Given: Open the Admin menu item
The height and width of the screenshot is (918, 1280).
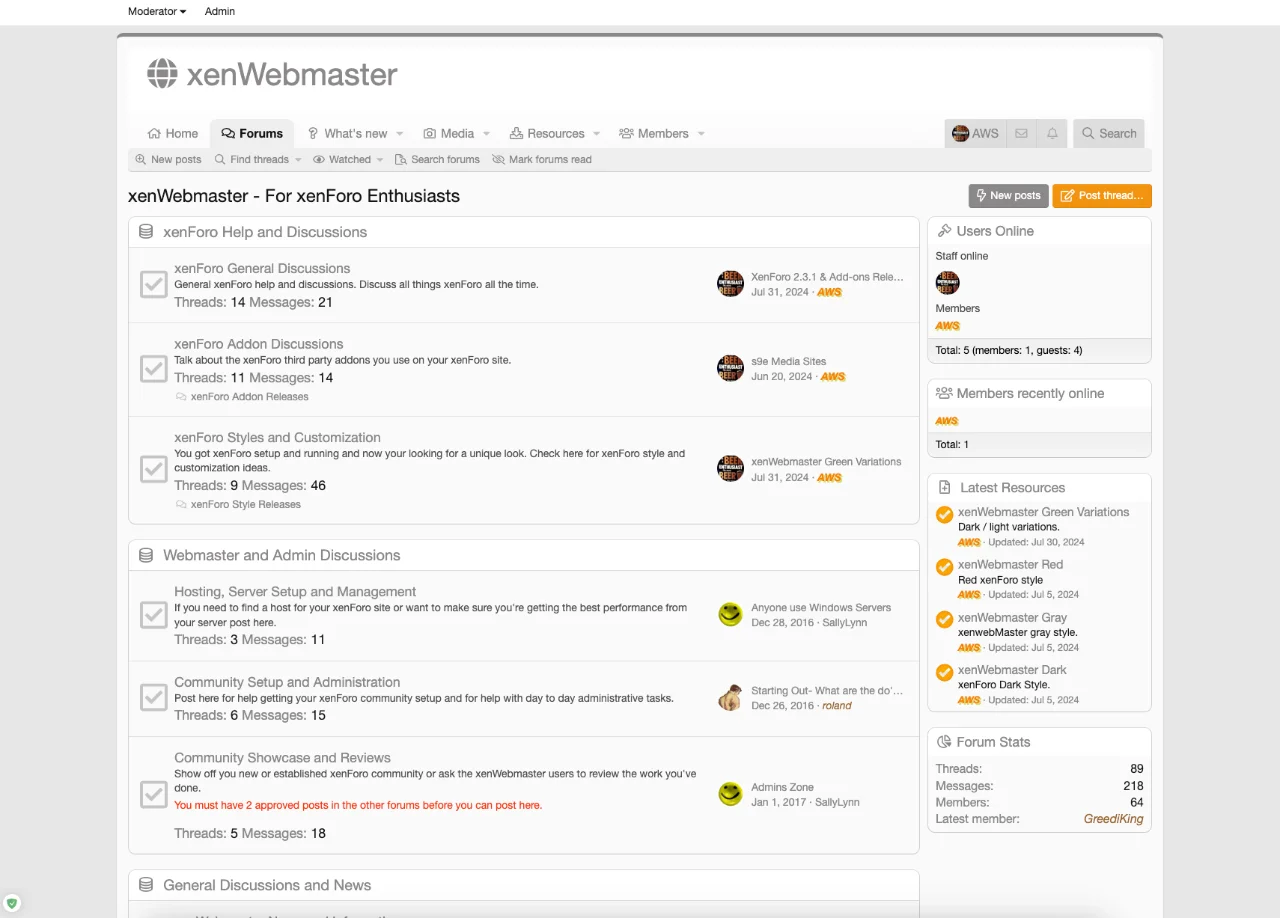Looking at the screenshot, I should pos(220,11).
